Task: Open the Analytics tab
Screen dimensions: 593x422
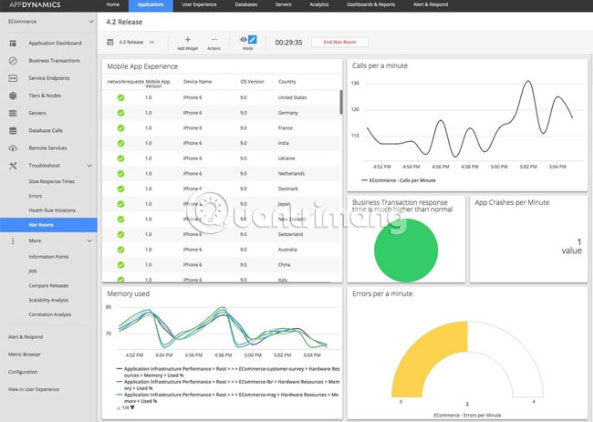Action: pos(319,5)
